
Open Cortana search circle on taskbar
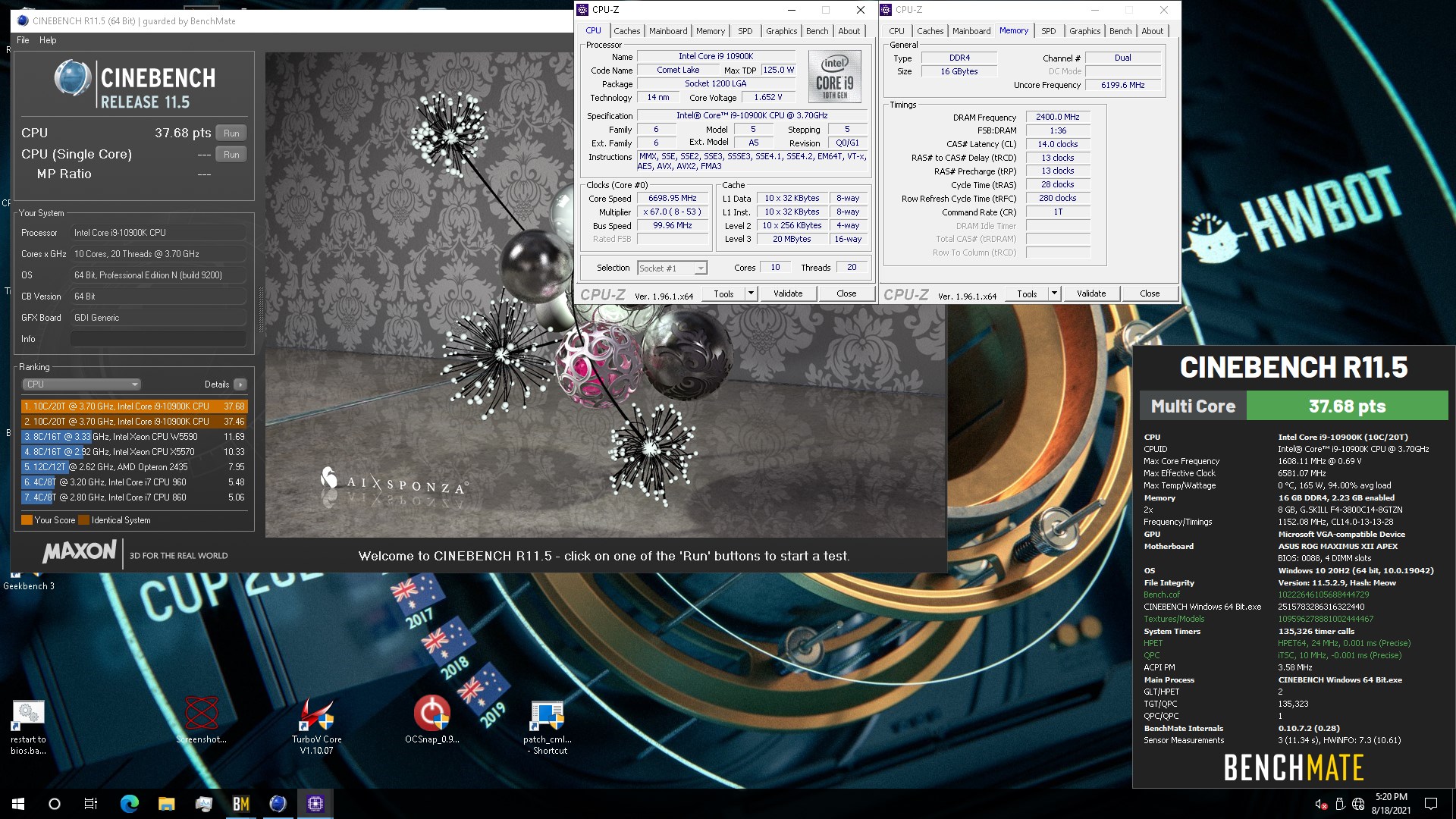click(55, 804)
